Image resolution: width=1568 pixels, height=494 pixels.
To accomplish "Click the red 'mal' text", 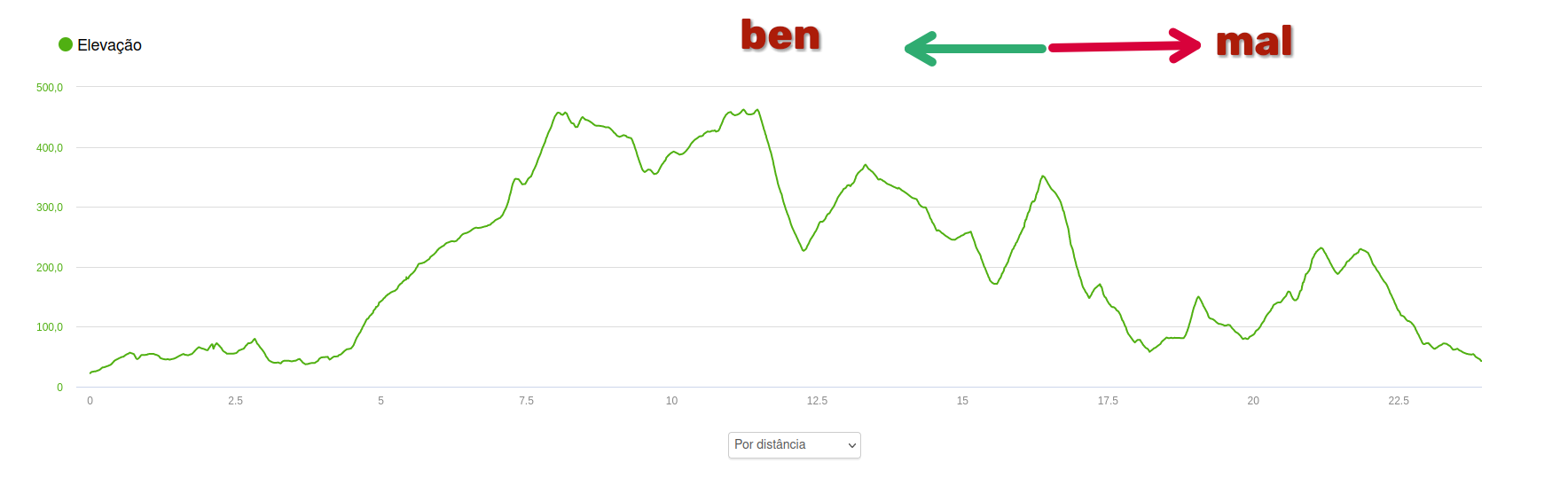I will 1254,42.
